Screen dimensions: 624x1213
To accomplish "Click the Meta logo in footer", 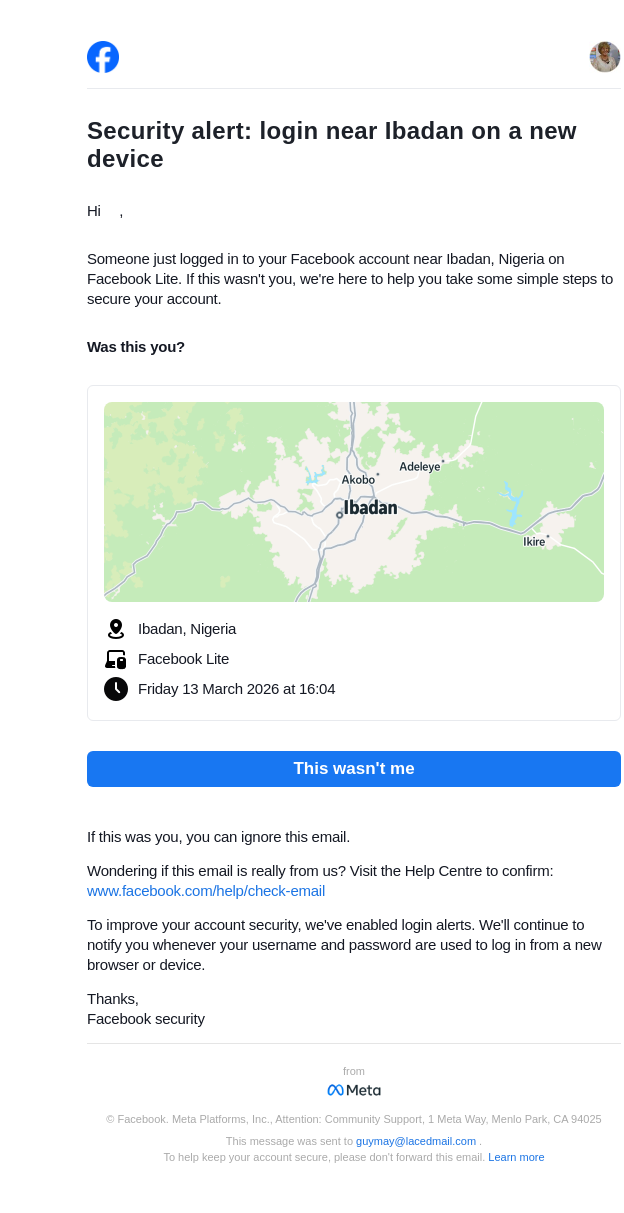I will pyautogui.click(x=354, y=1090).
